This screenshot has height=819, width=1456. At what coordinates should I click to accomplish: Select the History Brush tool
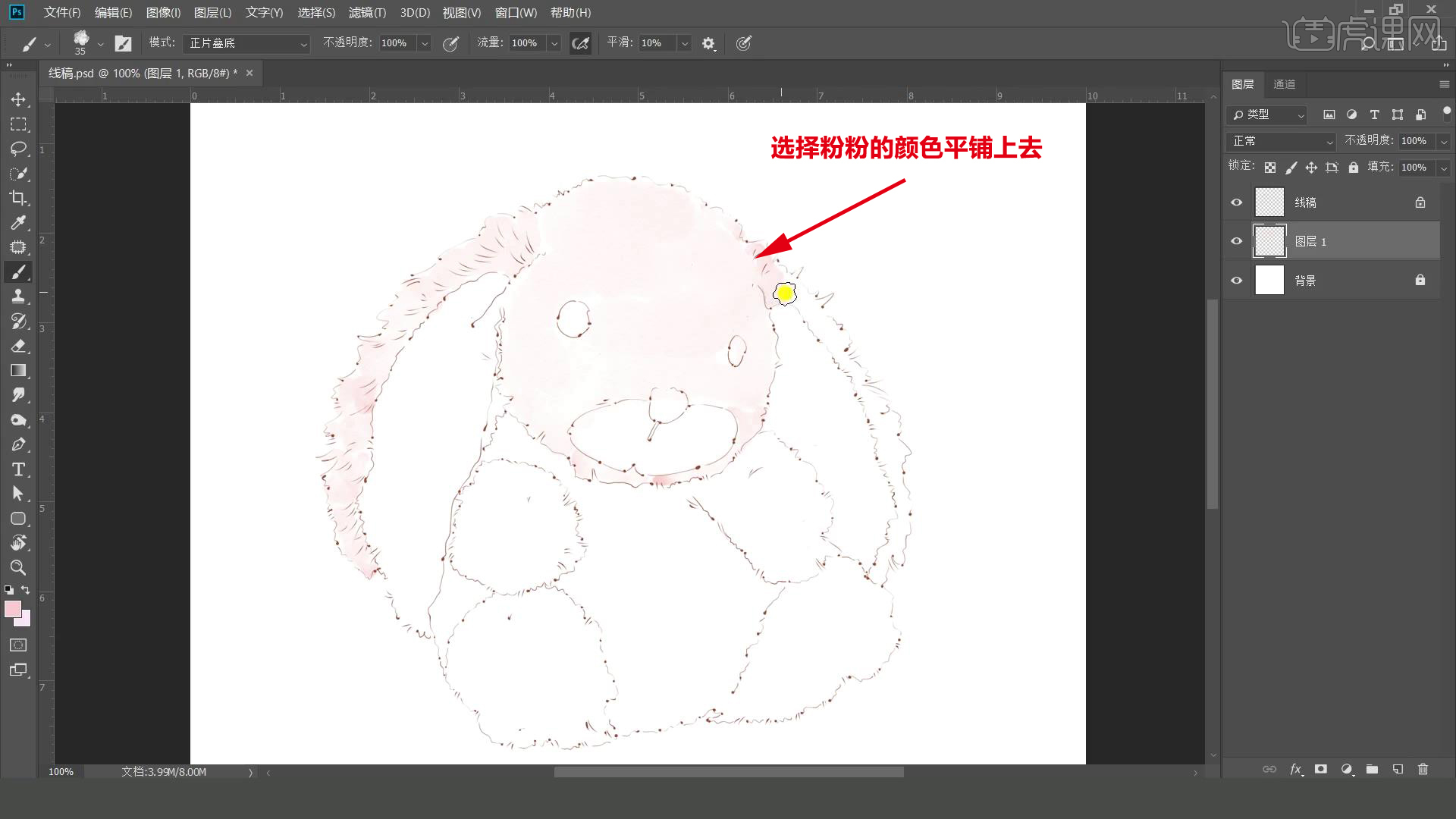[18, 322]
